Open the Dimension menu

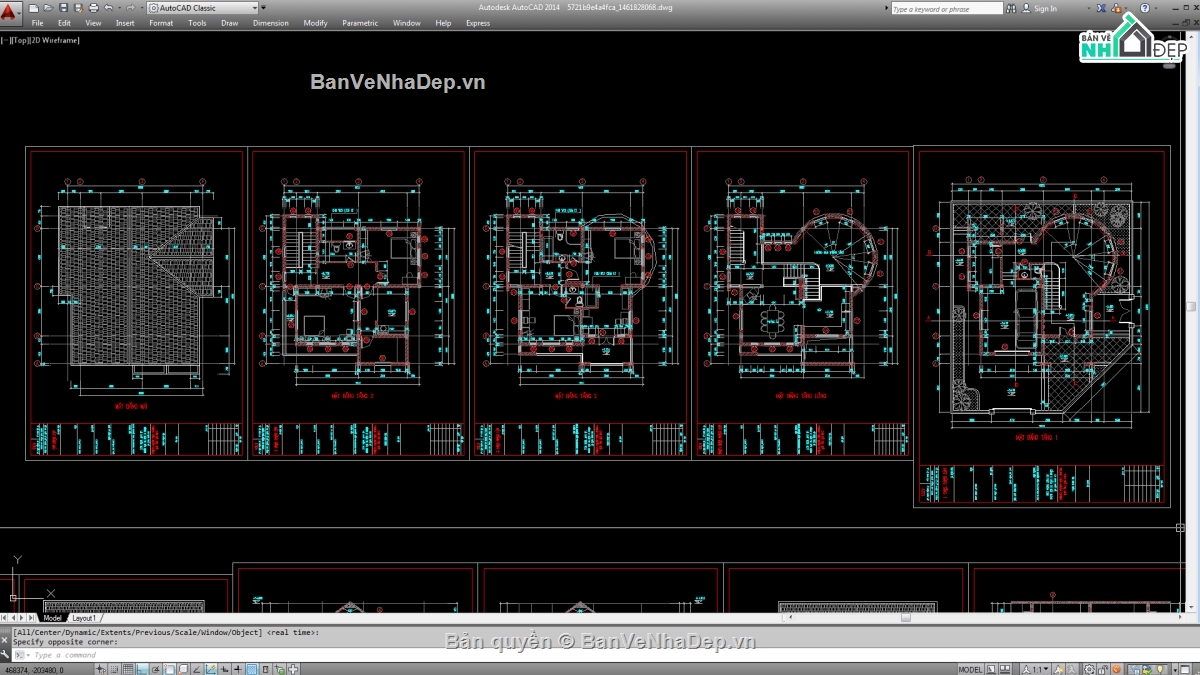point(270,23)
